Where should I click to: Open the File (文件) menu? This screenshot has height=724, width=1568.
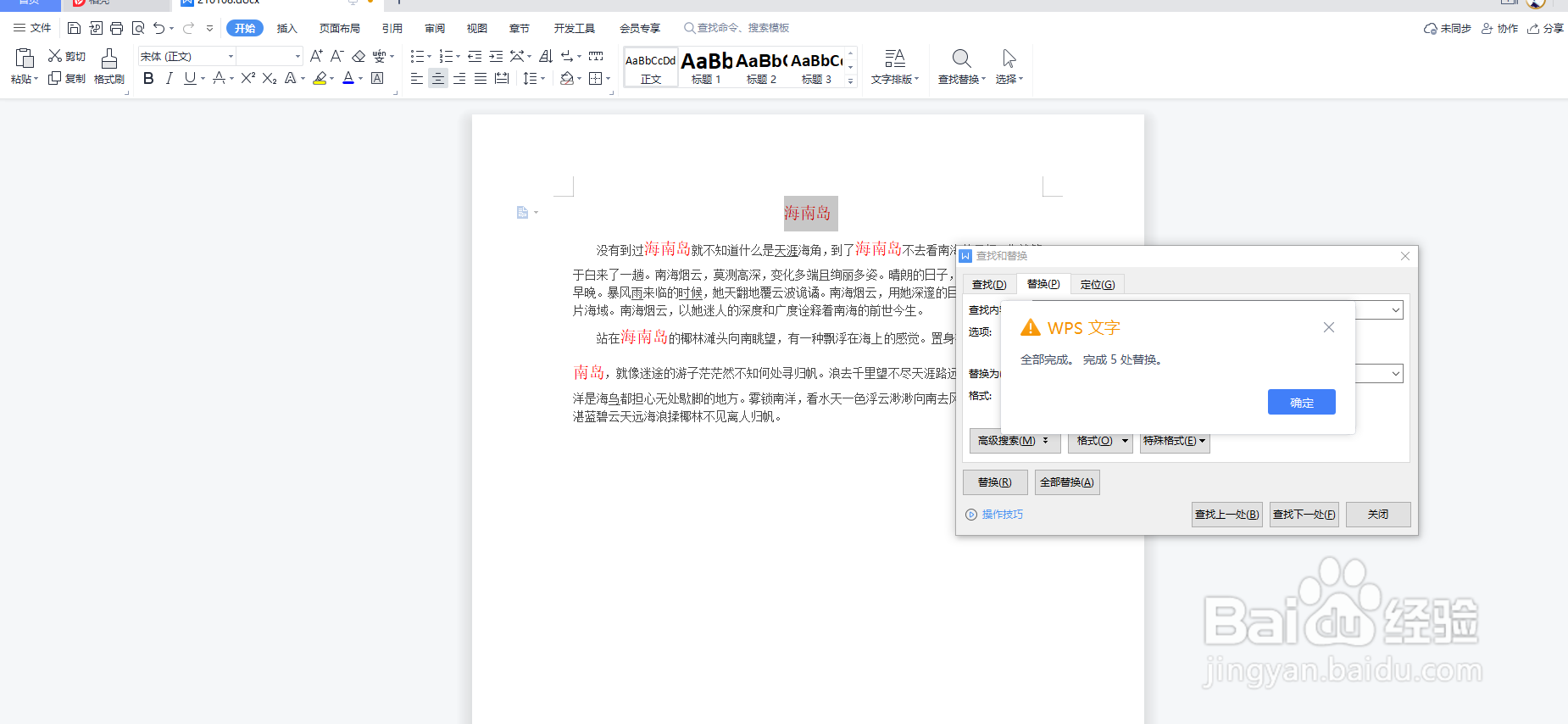(32, 28)
